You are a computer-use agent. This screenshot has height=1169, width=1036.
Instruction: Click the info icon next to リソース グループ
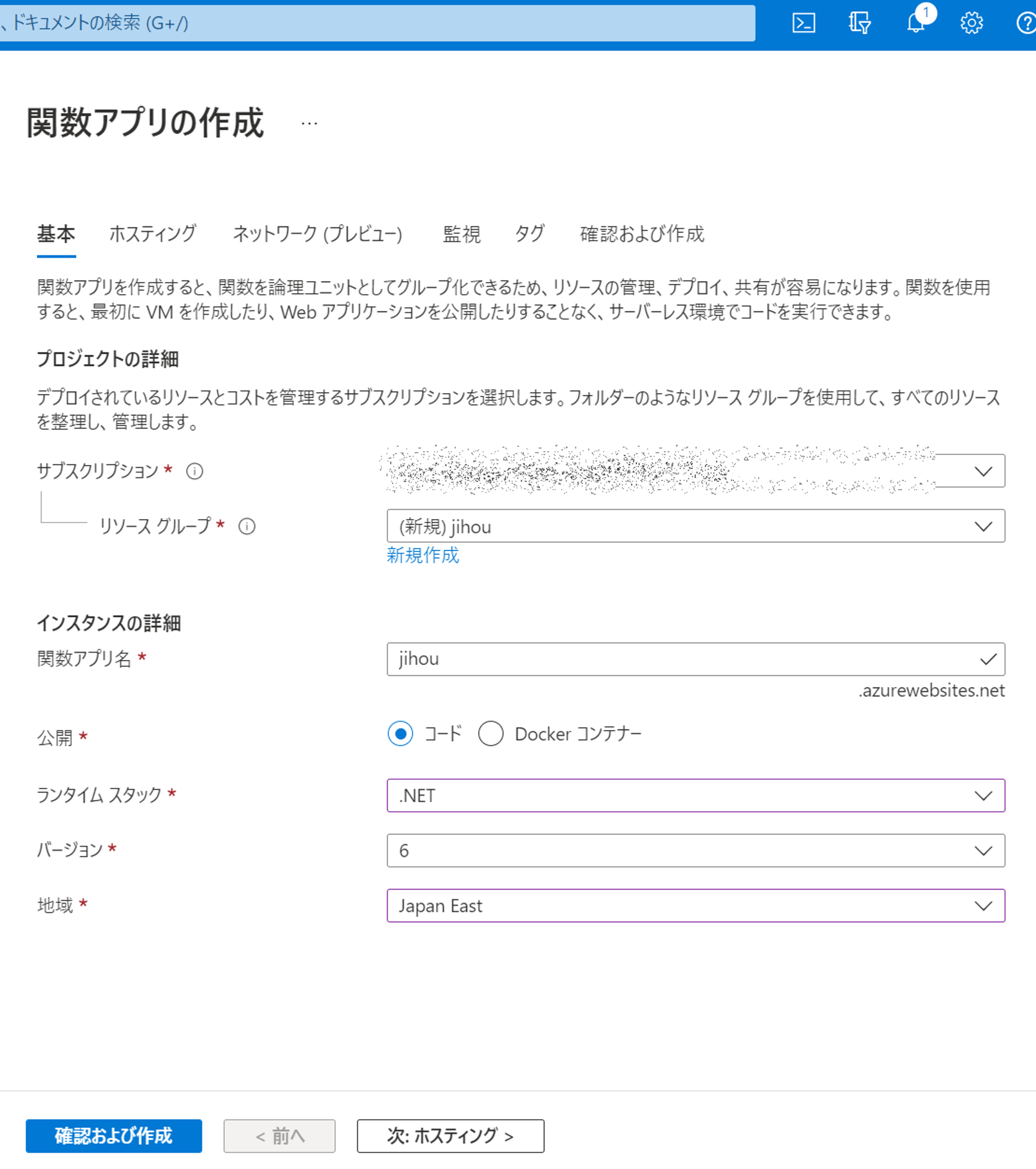point(246,526)
